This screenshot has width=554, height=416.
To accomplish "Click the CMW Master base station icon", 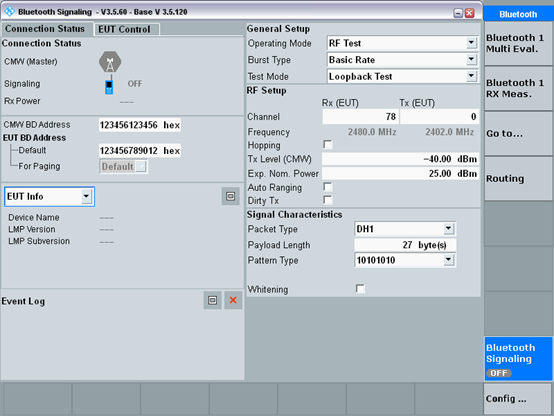I will click(110, 62).
